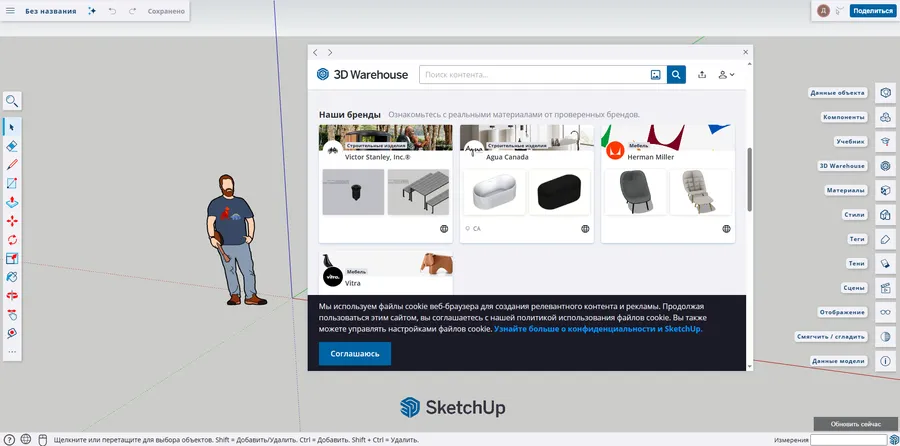Open the Vitra brand card

pos(386,273)
